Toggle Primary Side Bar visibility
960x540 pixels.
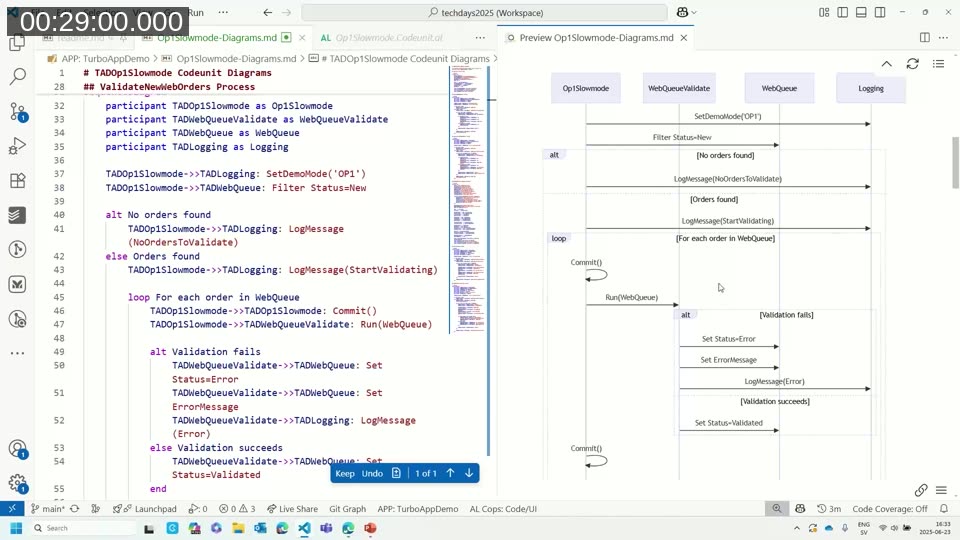click(x=842, y=12)
